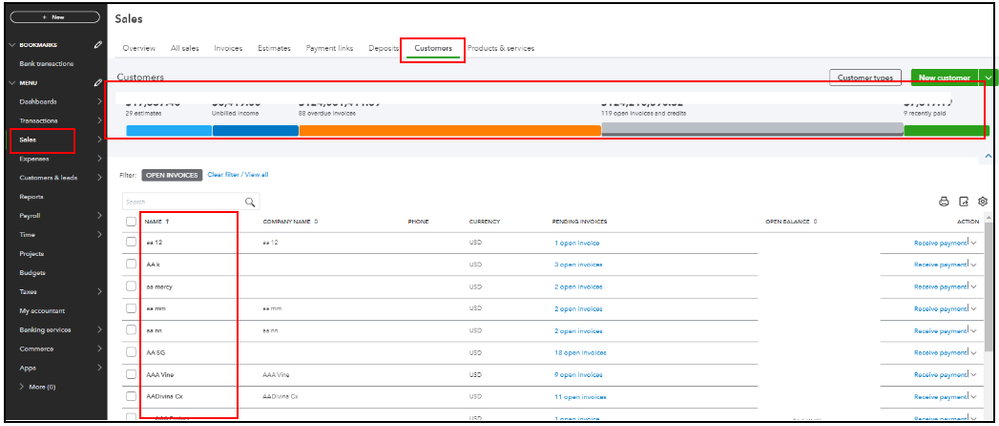Click Receive payment for AAA Vine
Screen dimensions: 999x426
tap(940, 374)
